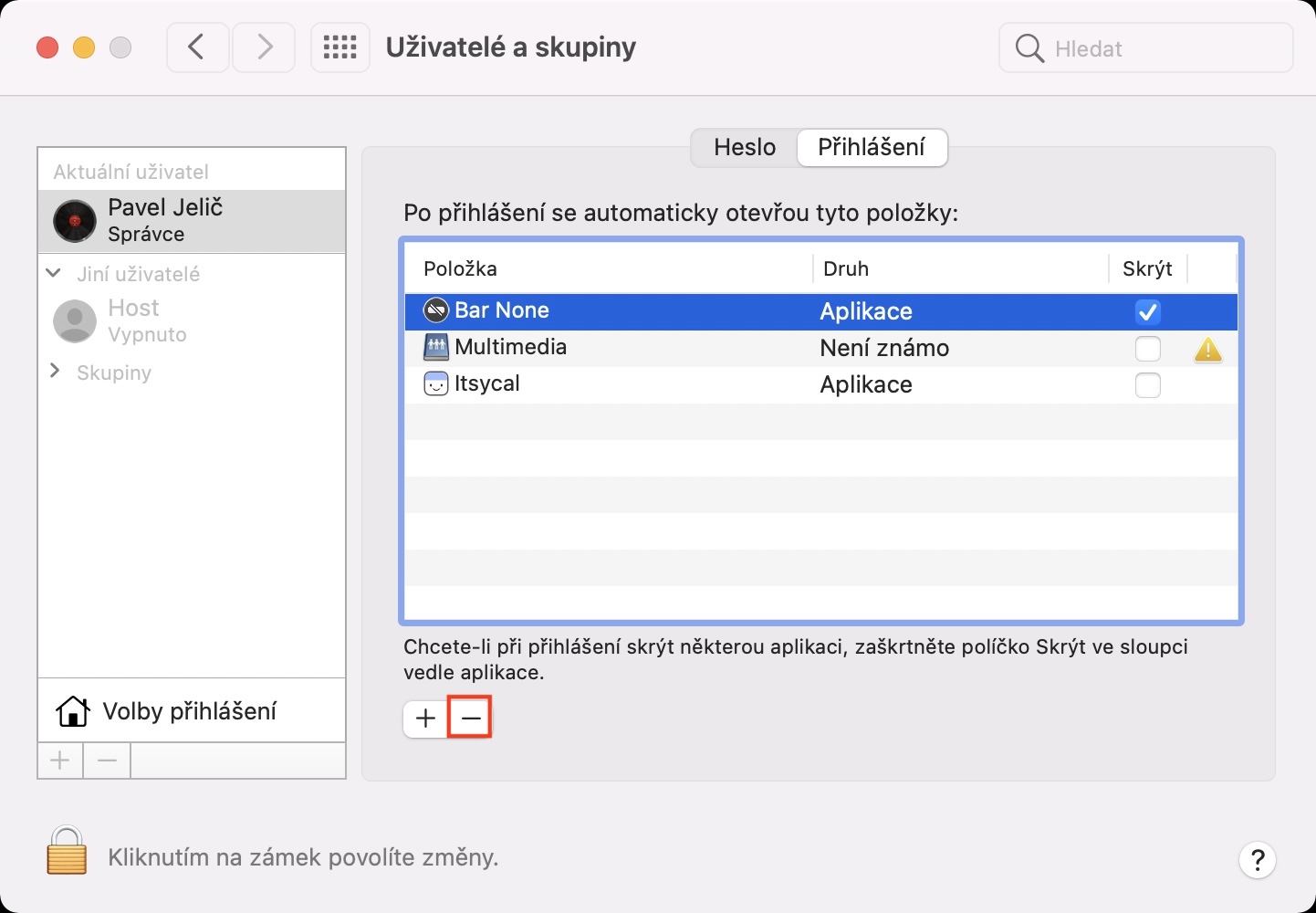The height and width of the screenshot is (913, 1316).
Task: Click the add login item plus button
Action: pyautogui.click(x=425, y=719)
